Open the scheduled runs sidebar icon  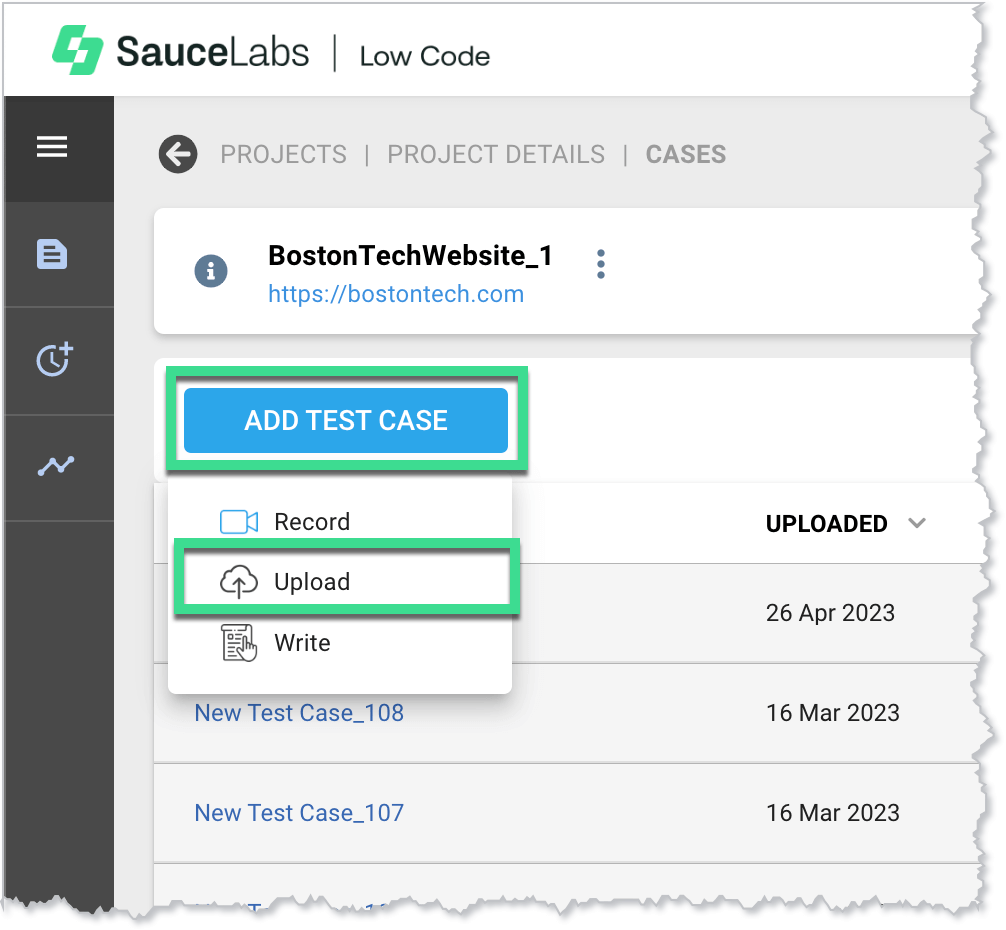[x=51, y=360]
